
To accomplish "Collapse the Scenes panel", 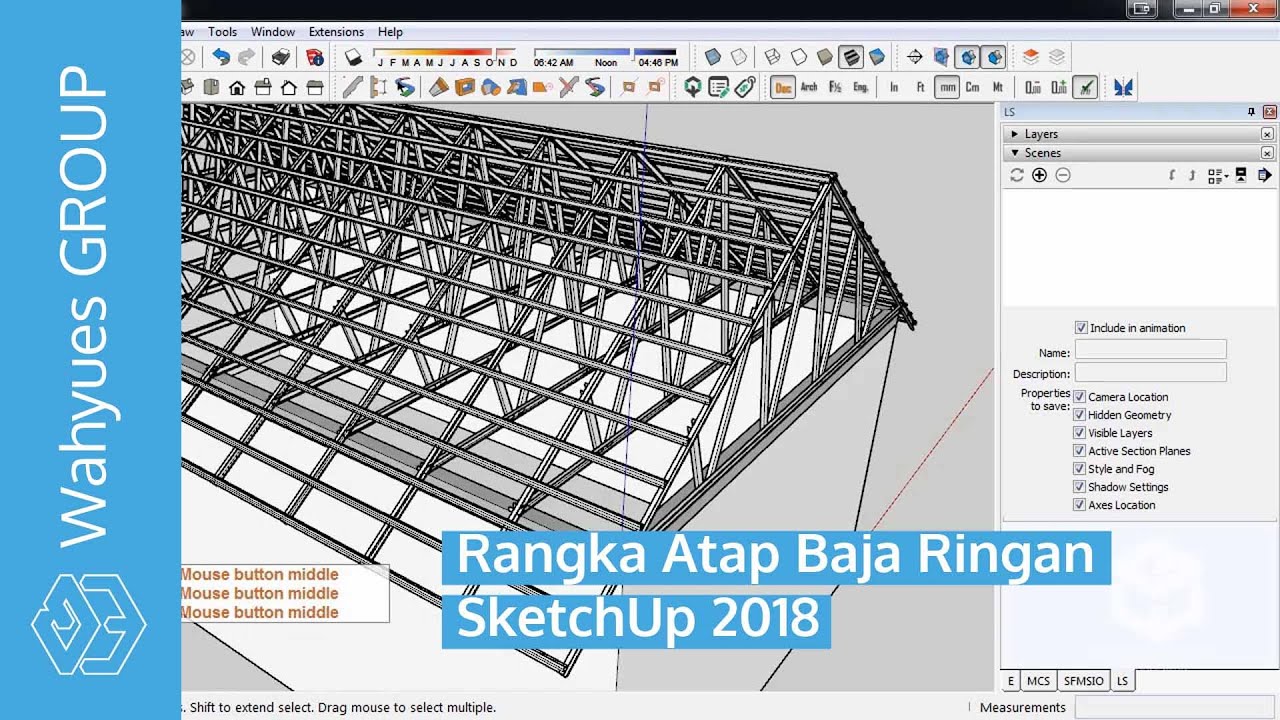I will [1015, 153].
